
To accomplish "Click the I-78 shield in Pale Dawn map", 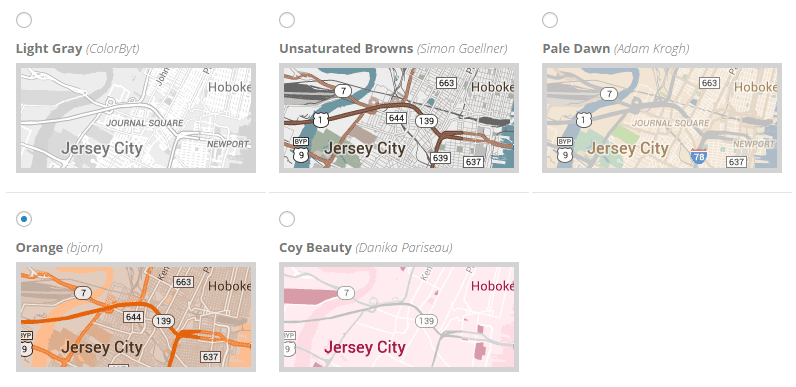I will tap(699, 156).
